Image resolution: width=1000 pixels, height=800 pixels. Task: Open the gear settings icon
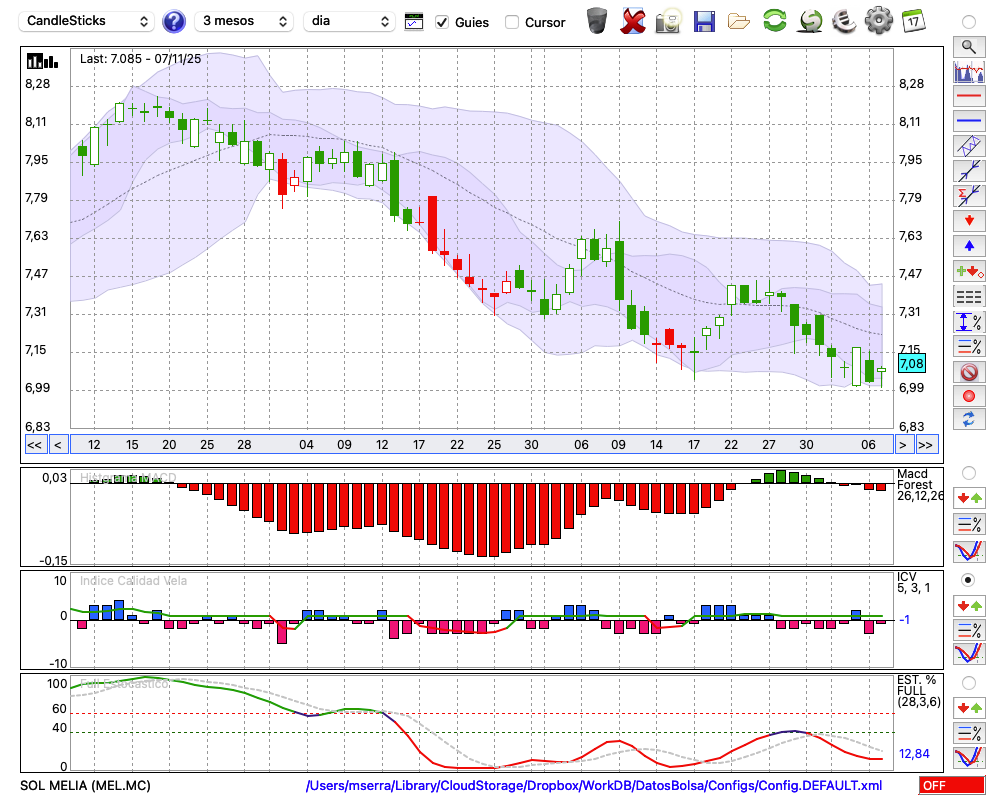pos(878,21)
